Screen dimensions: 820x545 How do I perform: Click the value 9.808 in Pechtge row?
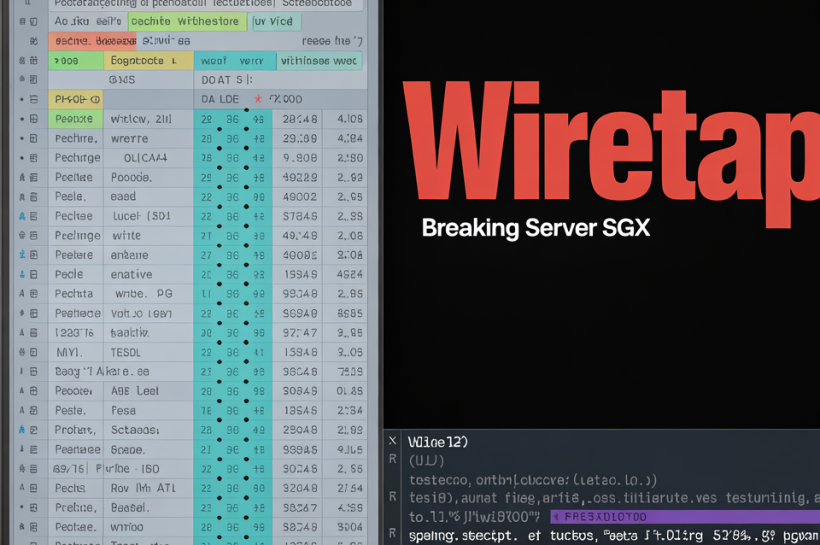tap(300, 158)
